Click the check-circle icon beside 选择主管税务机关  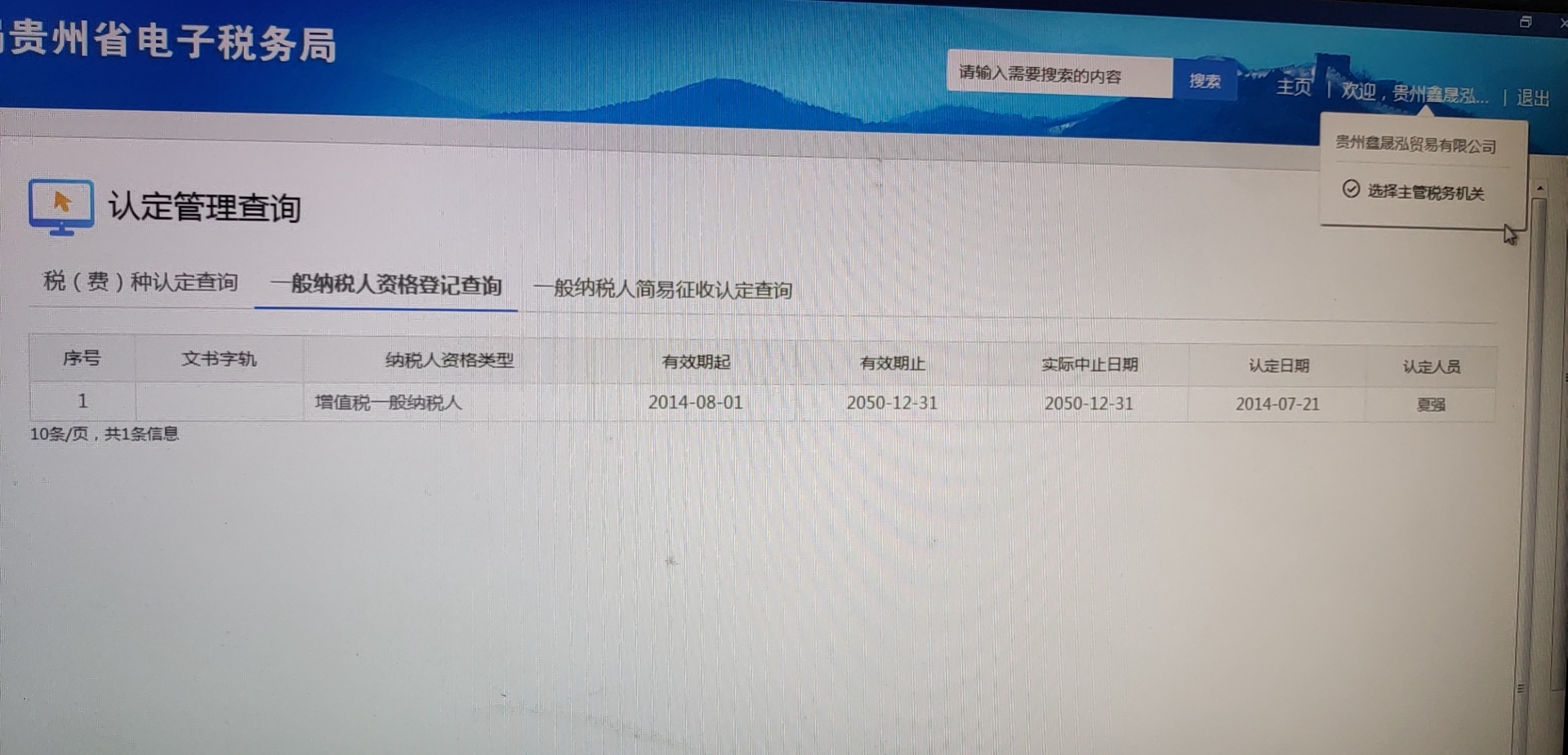[x=1351, y=190]
